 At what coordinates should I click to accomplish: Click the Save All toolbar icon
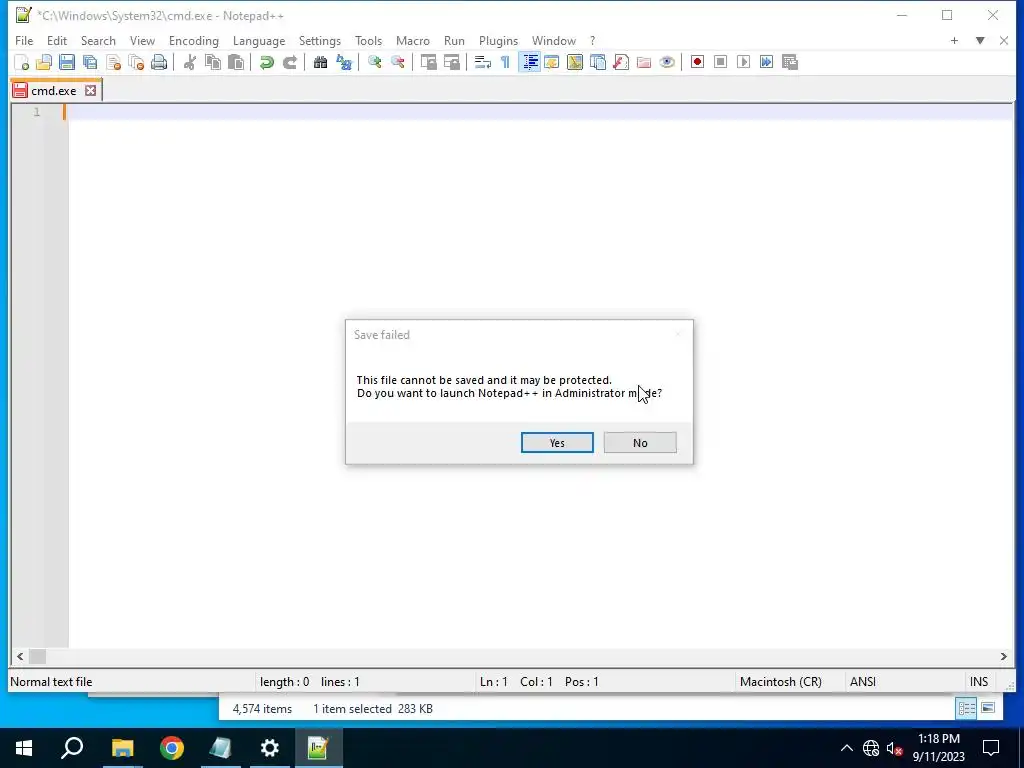point(90,62)
